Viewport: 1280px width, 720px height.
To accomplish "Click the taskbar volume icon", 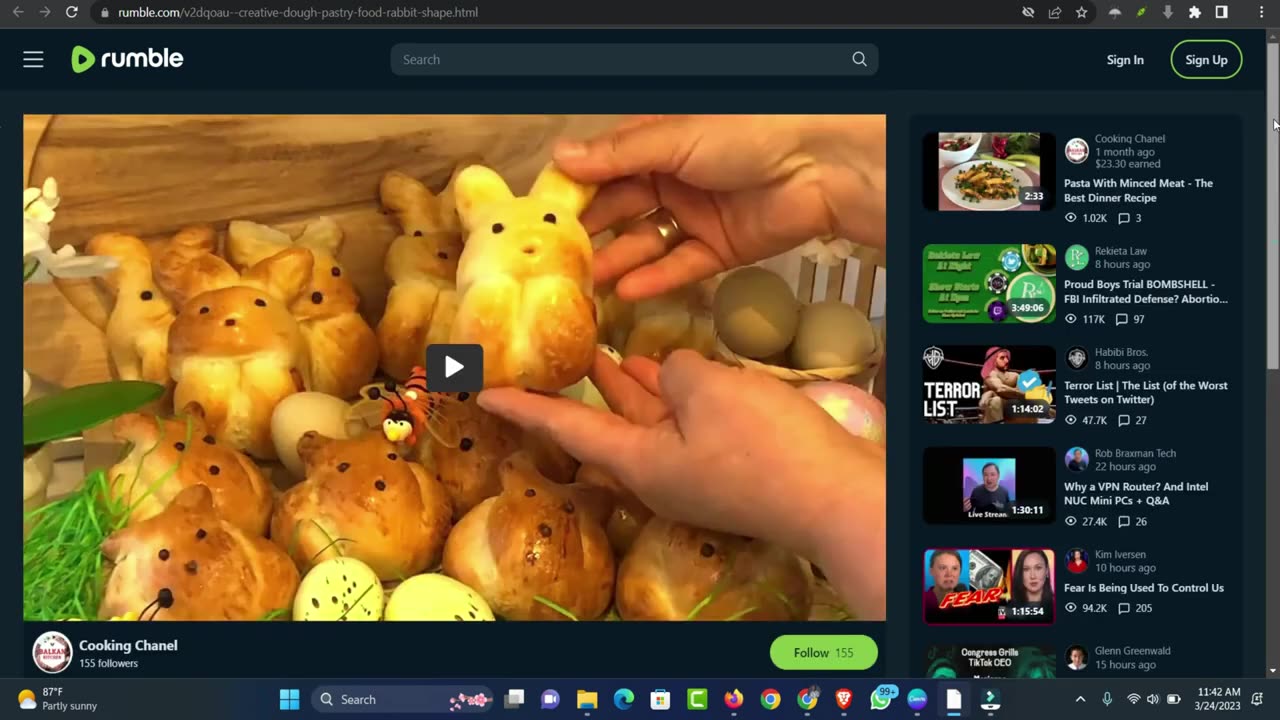I will pyautogui.click(x=1153, y=699).
